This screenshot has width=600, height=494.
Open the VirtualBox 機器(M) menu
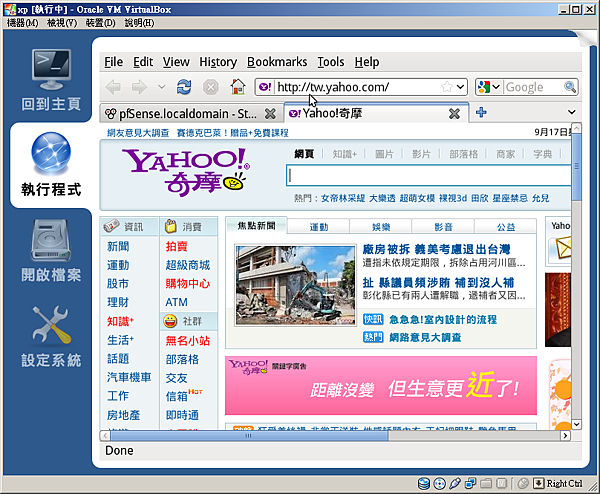click(x=23, y=23)
